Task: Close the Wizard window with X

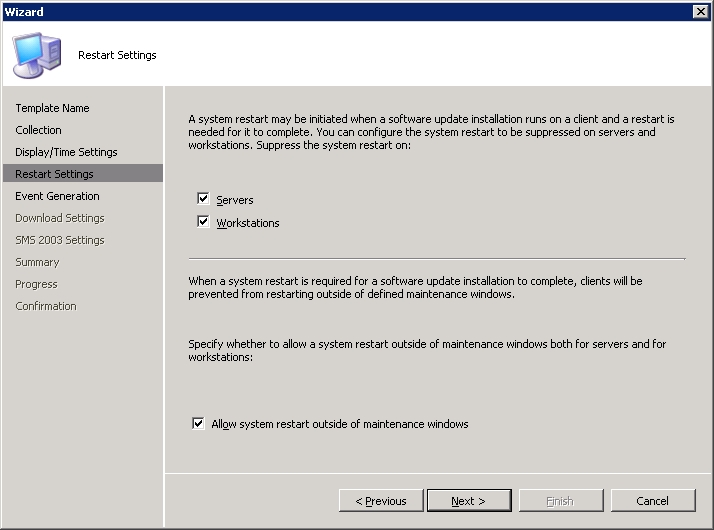Action: [700, 11]
